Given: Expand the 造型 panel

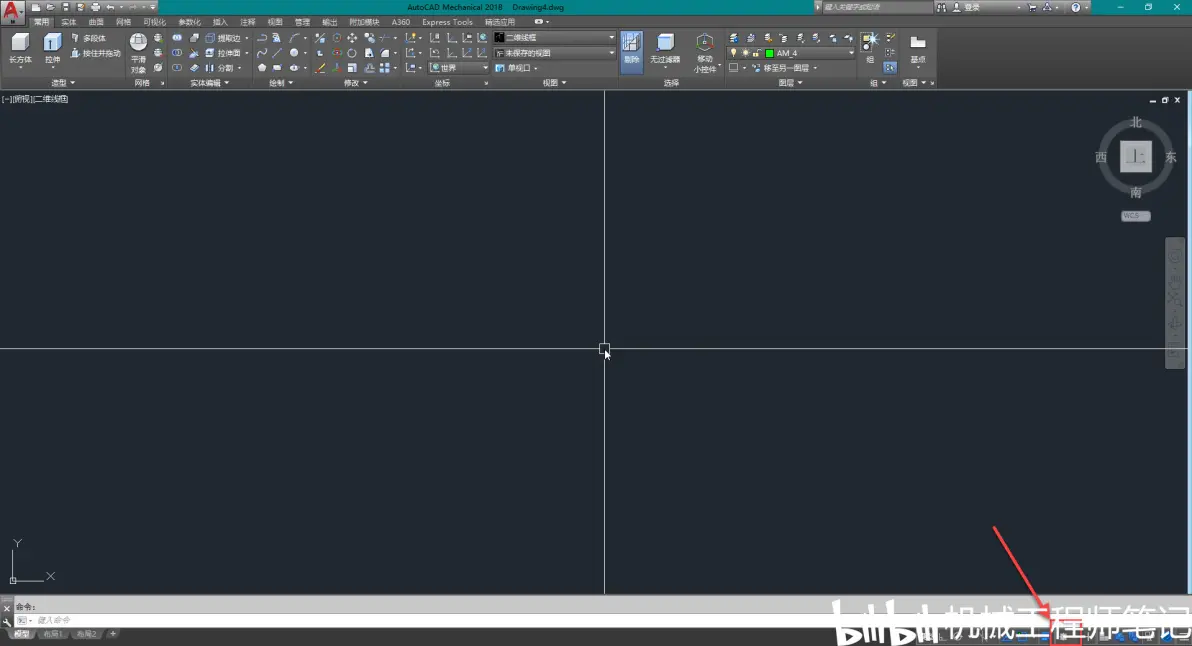Looking at the screenshot, I should pyautogui.click(x=63, y=83).
